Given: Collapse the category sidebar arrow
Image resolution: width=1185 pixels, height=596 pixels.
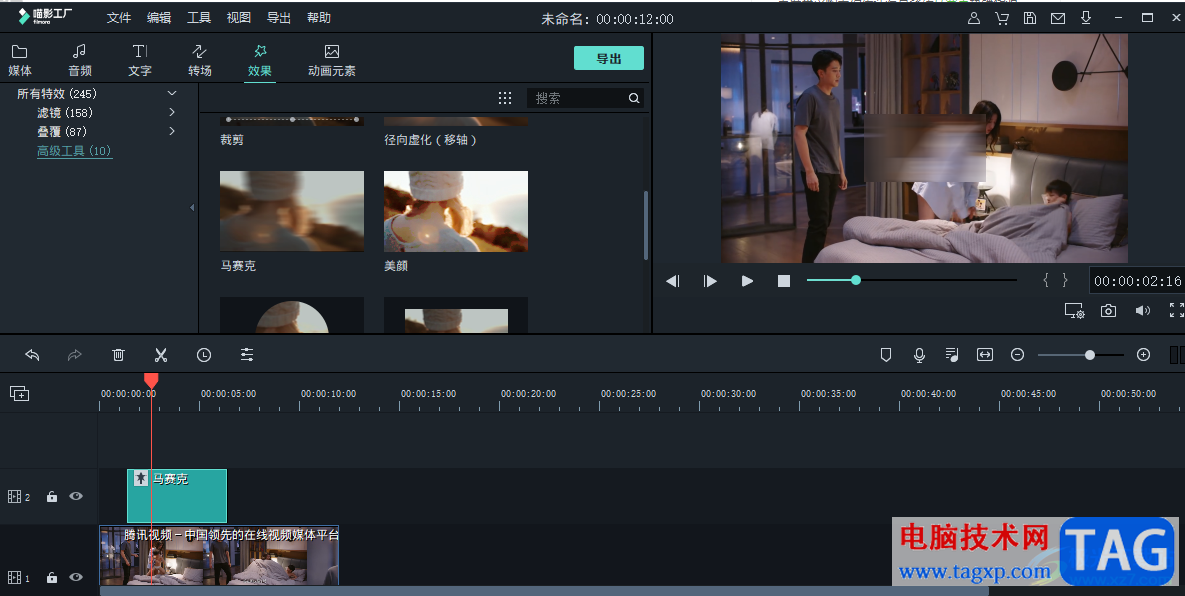Looking at the screenshot, I should pyautogui.click(x=192, y=207).
